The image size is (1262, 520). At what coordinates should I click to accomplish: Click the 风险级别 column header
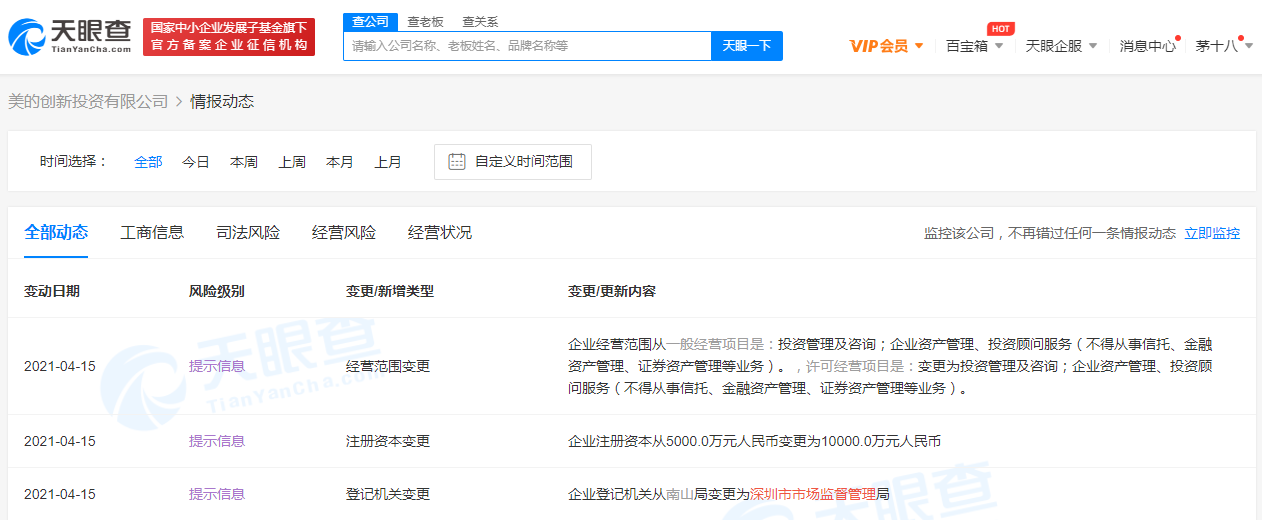217,291
